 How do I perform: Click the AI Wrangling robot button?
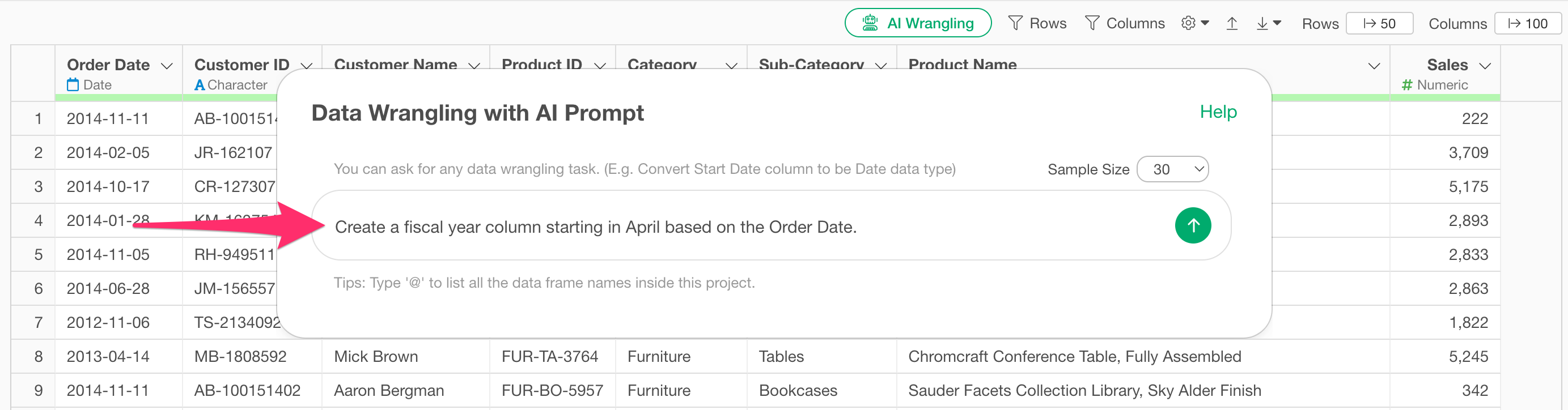917,23
